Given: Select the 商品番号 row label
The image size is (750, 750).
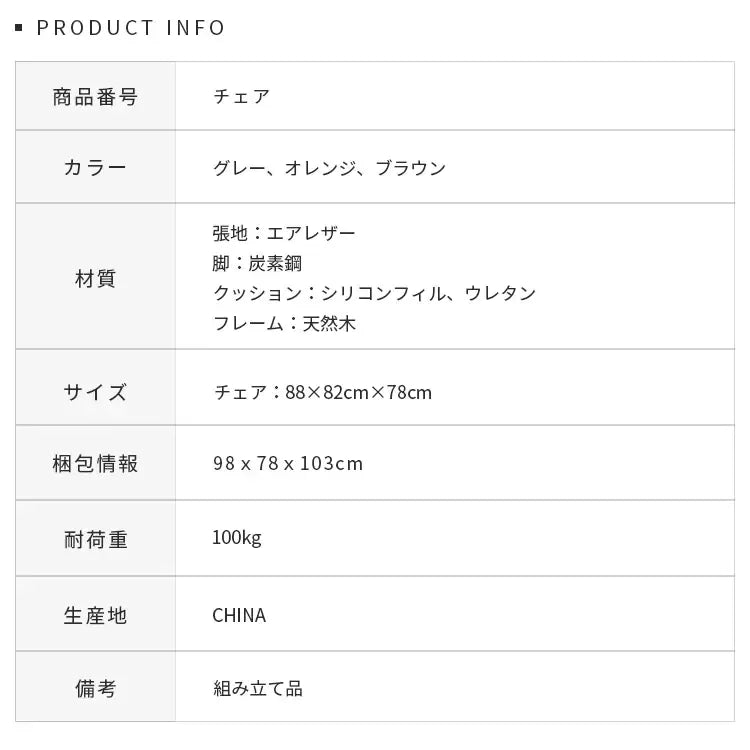Looking at the screenshot, I should 95,97.
